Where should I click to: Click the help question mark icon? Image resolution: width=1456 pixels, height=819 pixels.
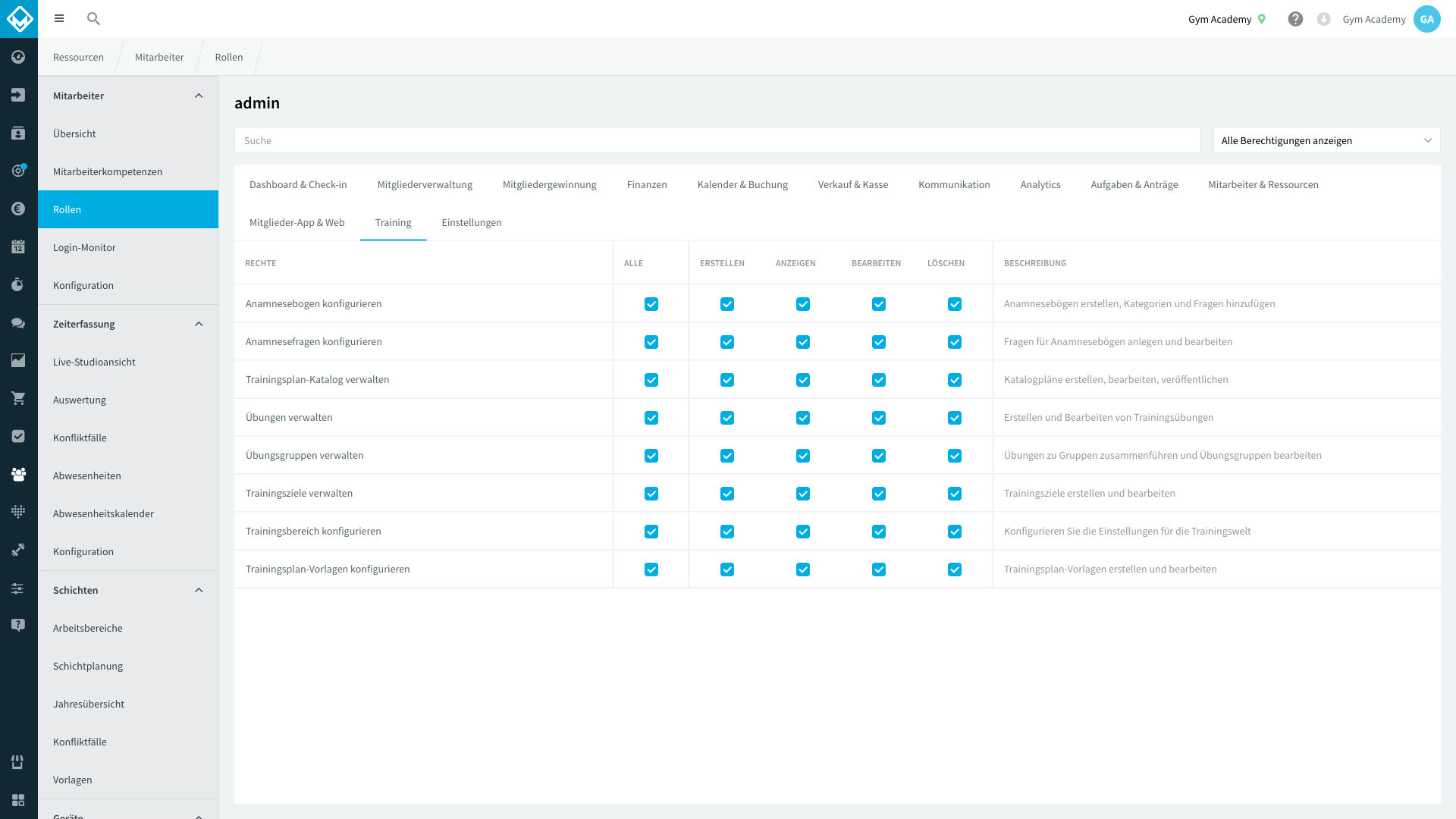click(1295, 19)
